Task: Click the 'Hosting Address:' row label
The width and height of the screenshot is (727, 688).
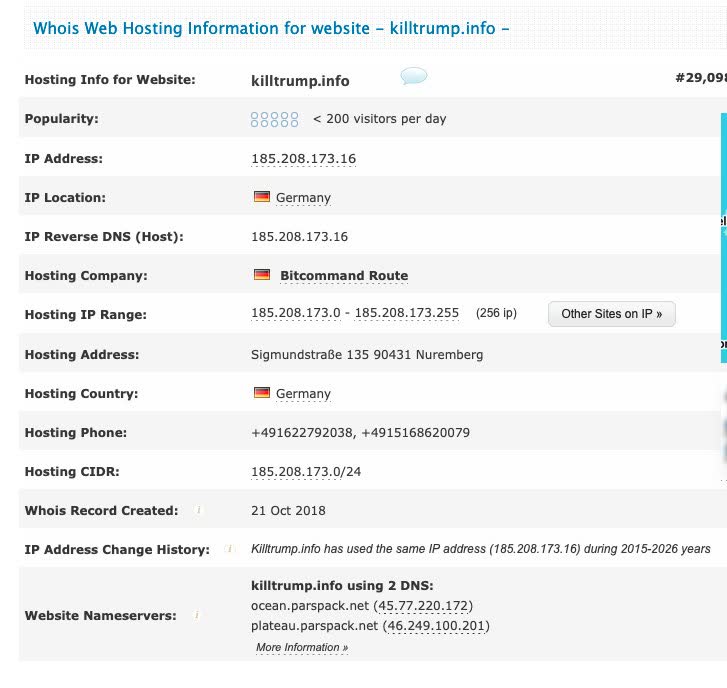Action: (x=82, y=355)
